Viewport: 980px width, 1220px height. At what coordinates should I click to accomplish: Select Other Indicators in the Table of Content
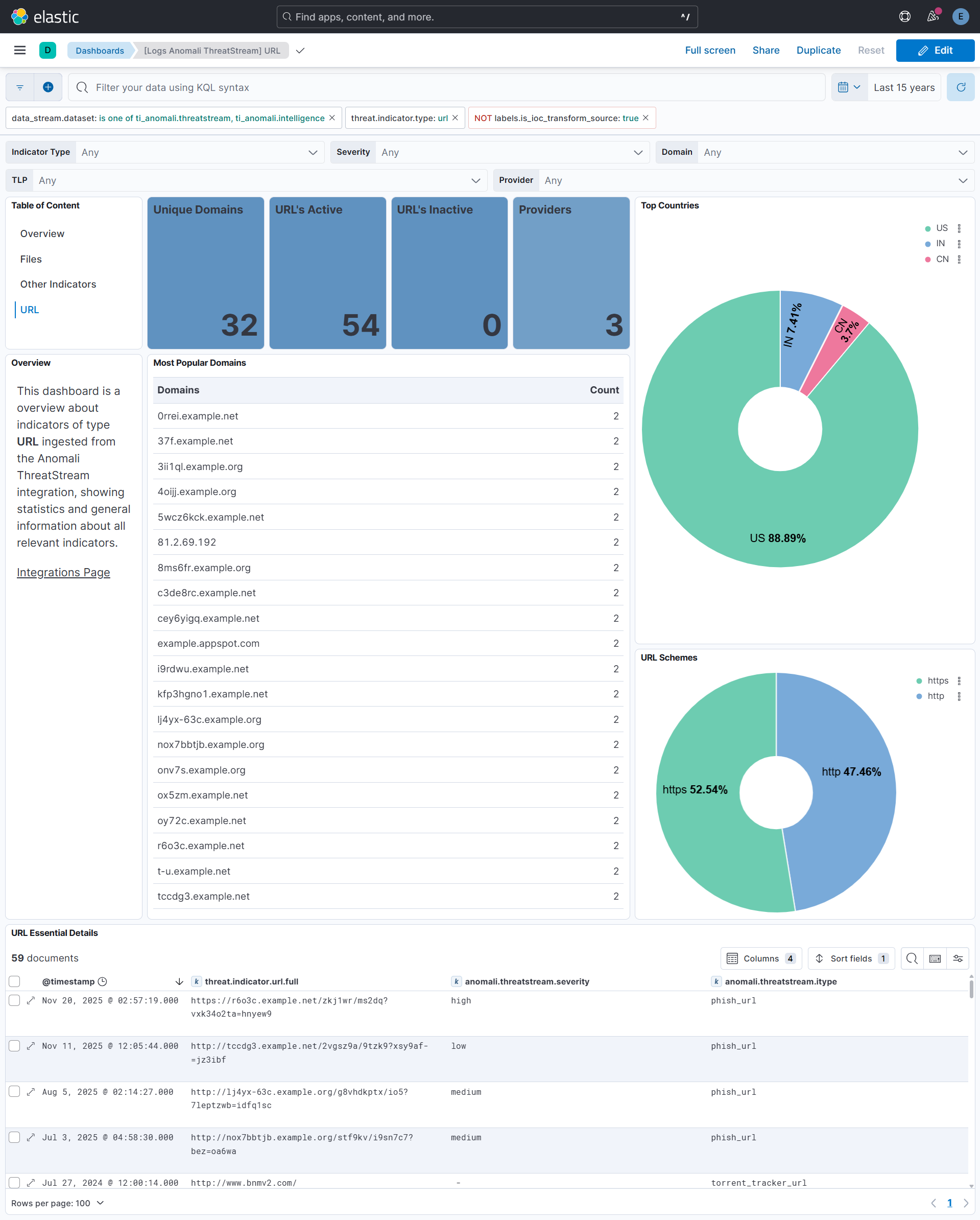click(x=58, y=284)
